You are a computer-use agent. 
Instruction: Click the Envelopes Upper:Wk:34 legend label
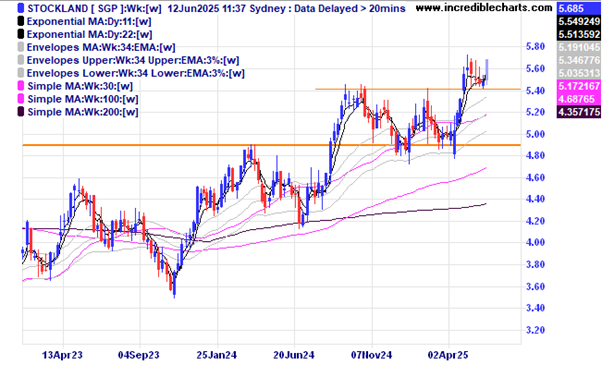click(x=133, y=60)
